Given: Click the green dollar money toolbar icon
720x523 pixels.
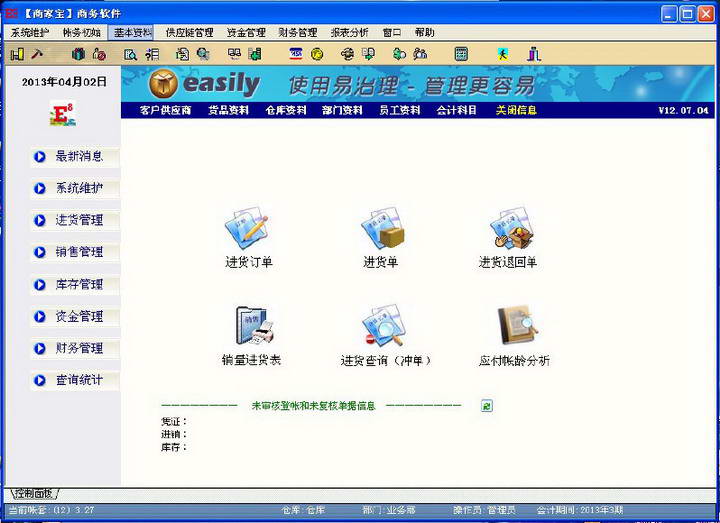Looking at the screenshot, I should 399,54.
